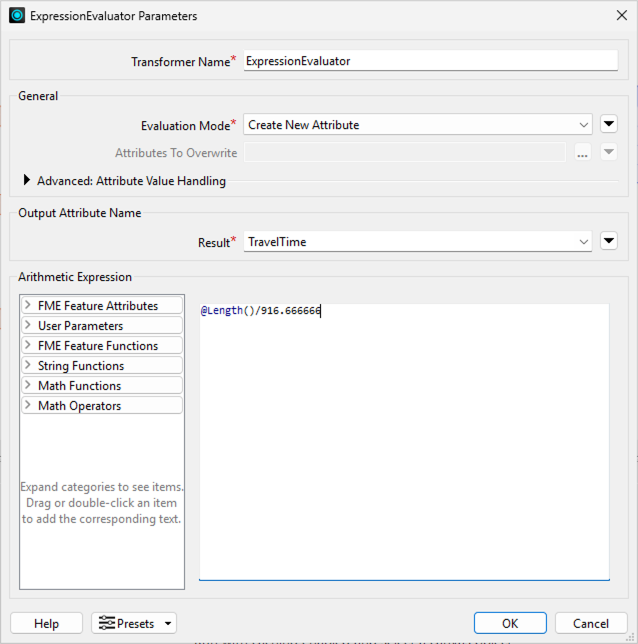Screen dimensions: 638x644
Task: Expand Math Operators category
Action: tap(102, 406)
